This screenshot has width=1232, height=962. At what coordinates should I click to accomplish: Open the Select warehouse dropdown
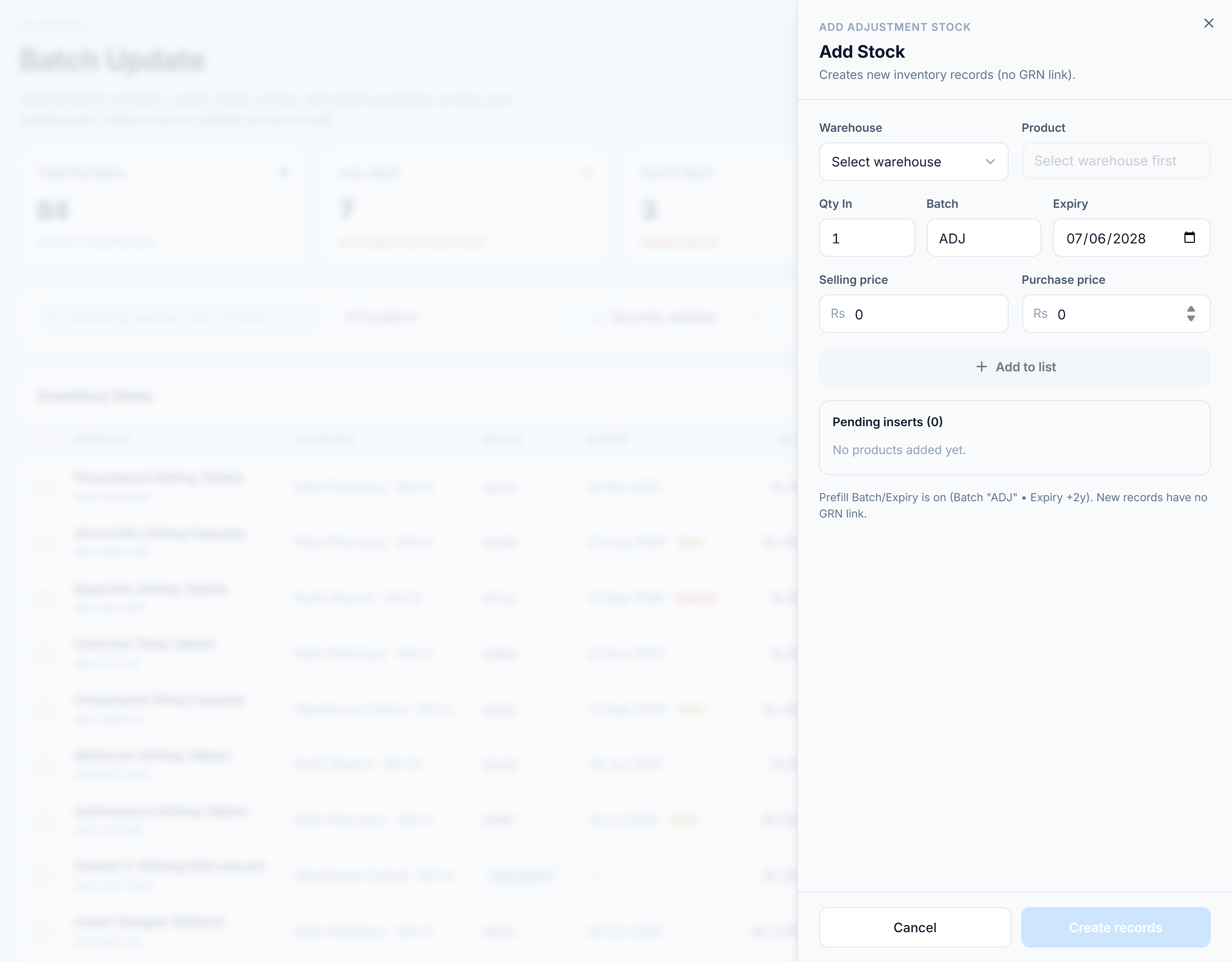[x=913, y=162]
